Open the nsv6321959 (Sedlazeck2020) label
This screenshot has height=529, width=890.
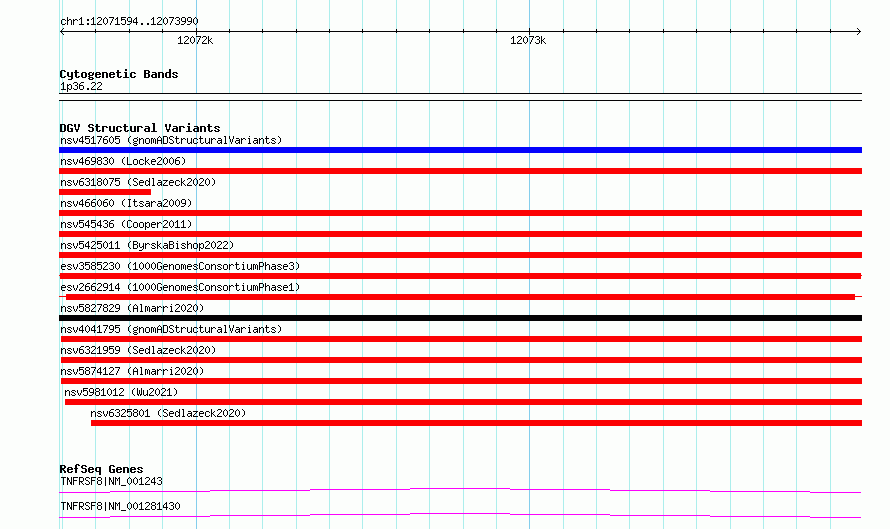138,350
